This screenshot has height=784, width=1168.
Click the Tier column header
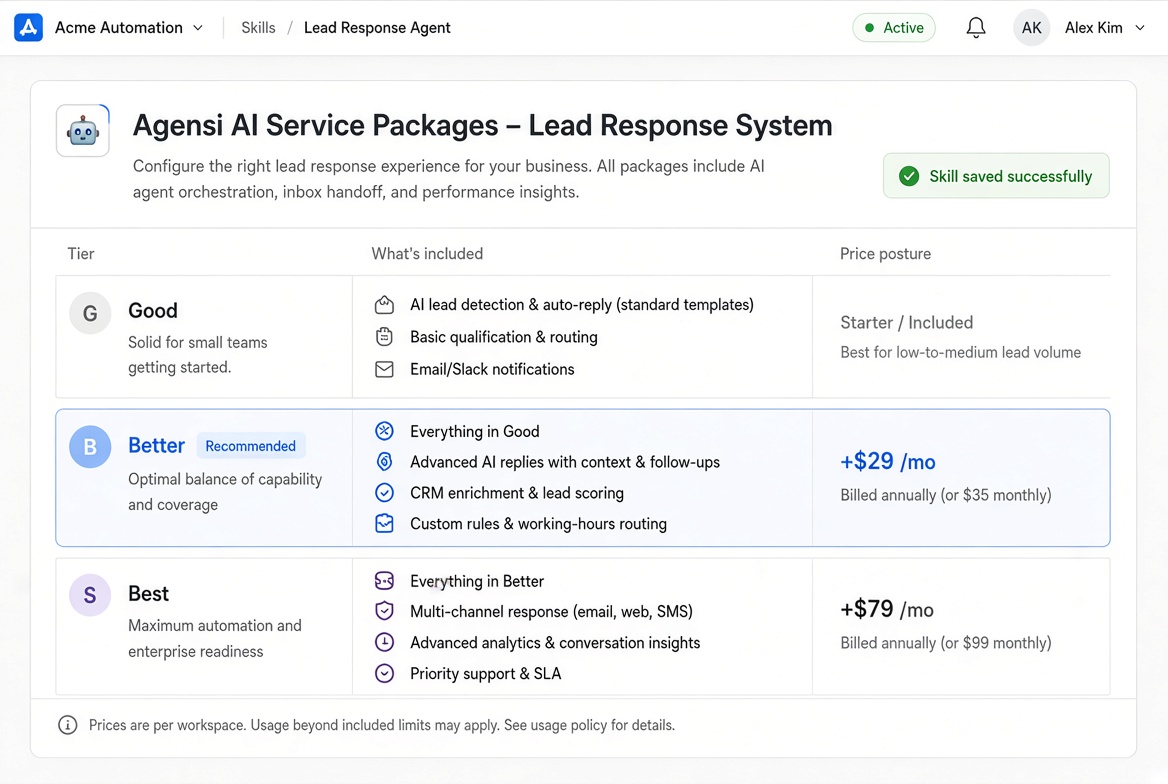pyautogui.click(x=80, y=253)
